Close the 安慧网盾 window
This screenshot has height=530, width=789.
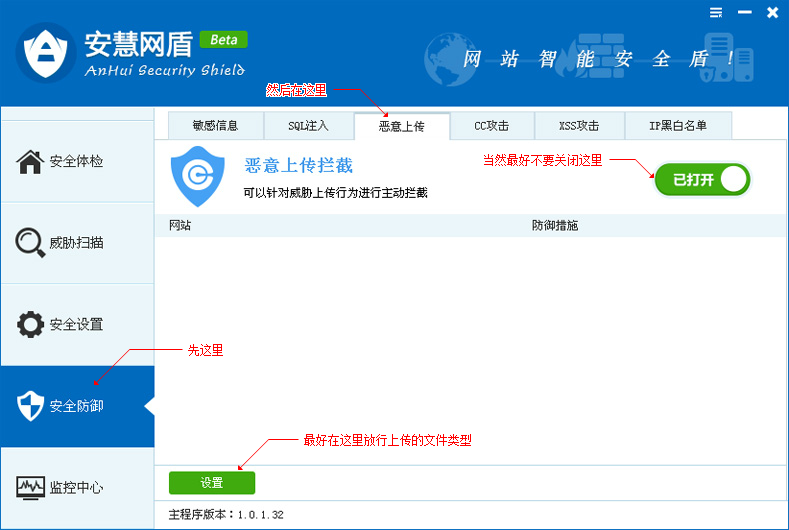pos(772,13)
